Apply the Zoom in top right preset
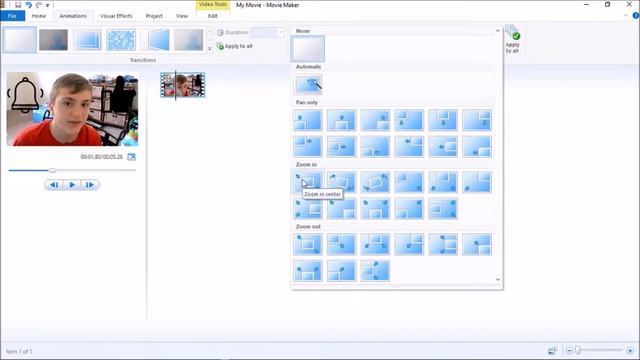 [477, 182]
